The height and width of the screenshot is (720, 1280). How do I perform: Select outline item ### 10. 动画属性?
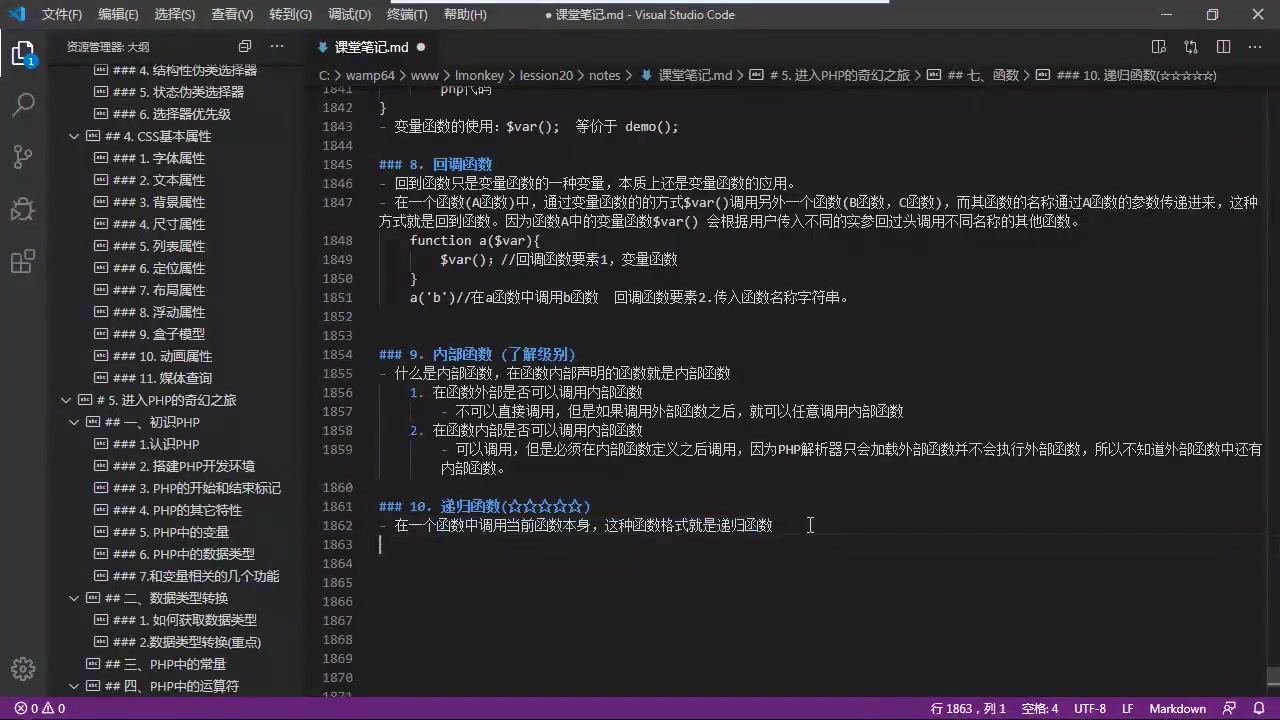162,356
